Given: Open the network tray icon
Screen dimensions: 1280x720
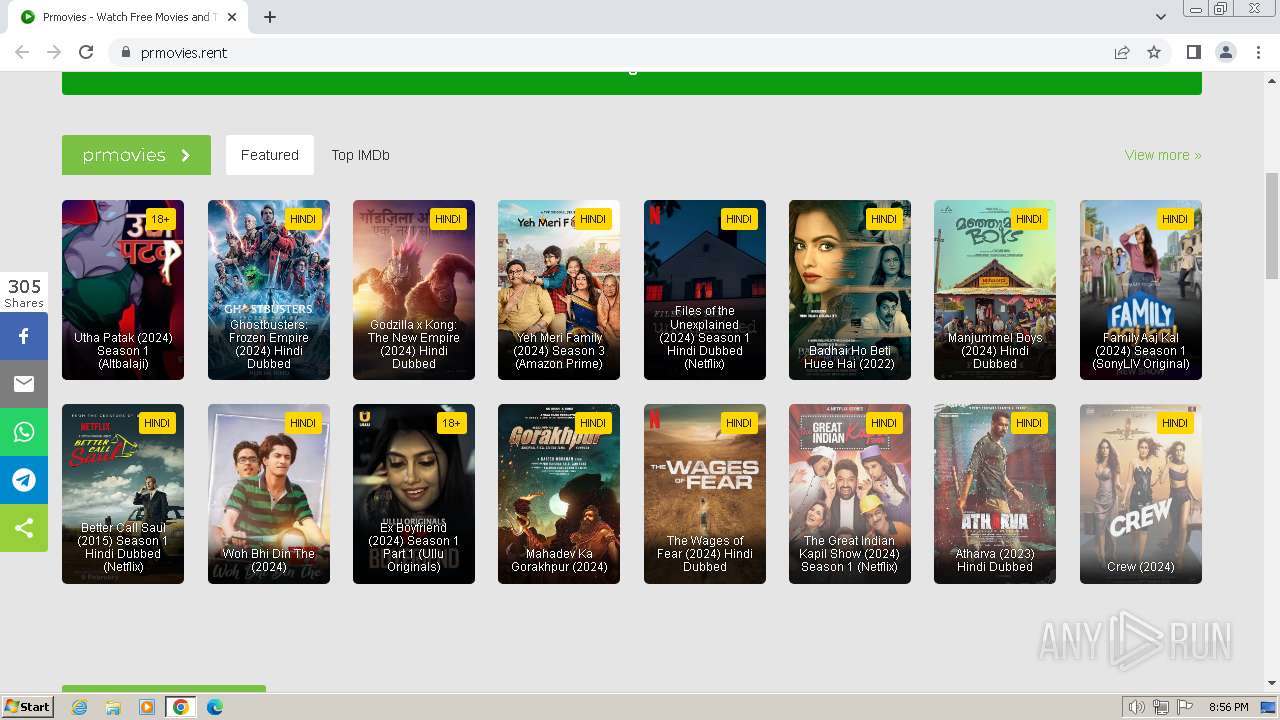Looking at the screenshot, I should pos(1161,707).
